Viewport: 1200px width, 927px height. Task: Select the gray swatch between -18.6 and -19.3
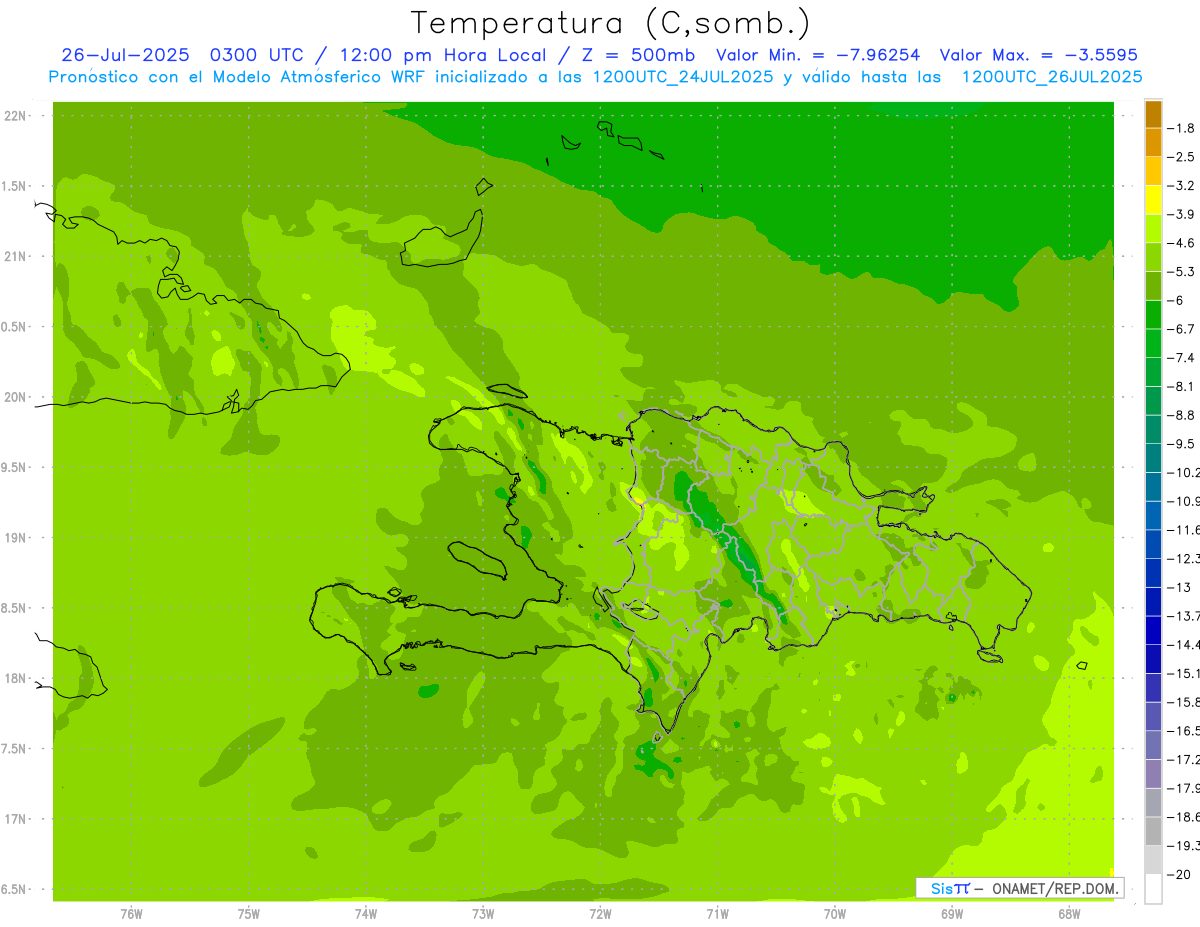pyautogui.click(x=1153, y=831)
